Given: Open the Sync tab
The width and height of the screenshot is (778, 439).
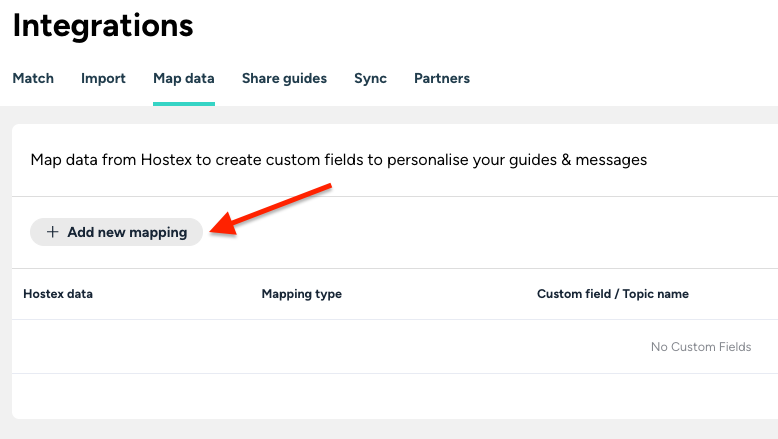Looking at the screenshot, I should [x=370, y=78].
